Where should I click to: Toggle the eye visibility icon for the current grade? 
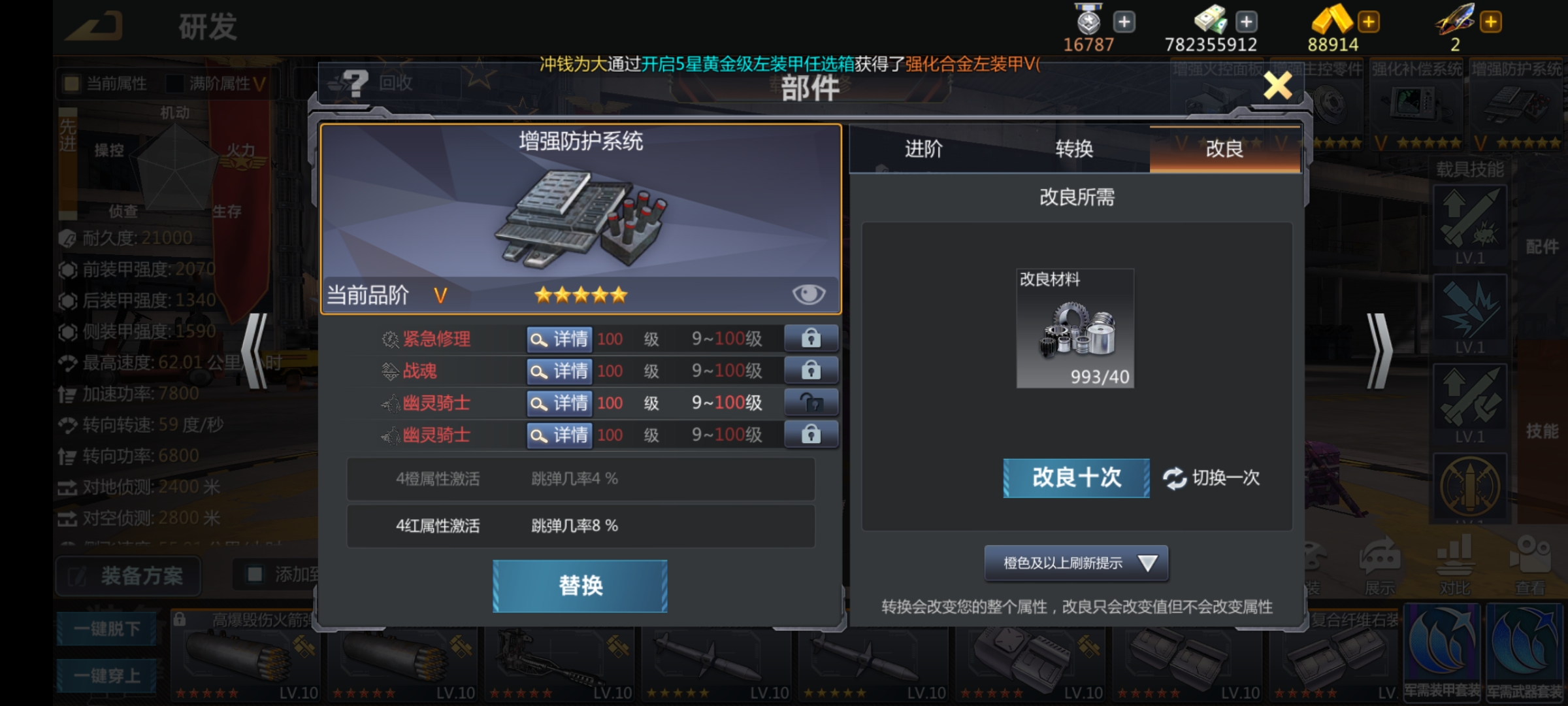808,294
